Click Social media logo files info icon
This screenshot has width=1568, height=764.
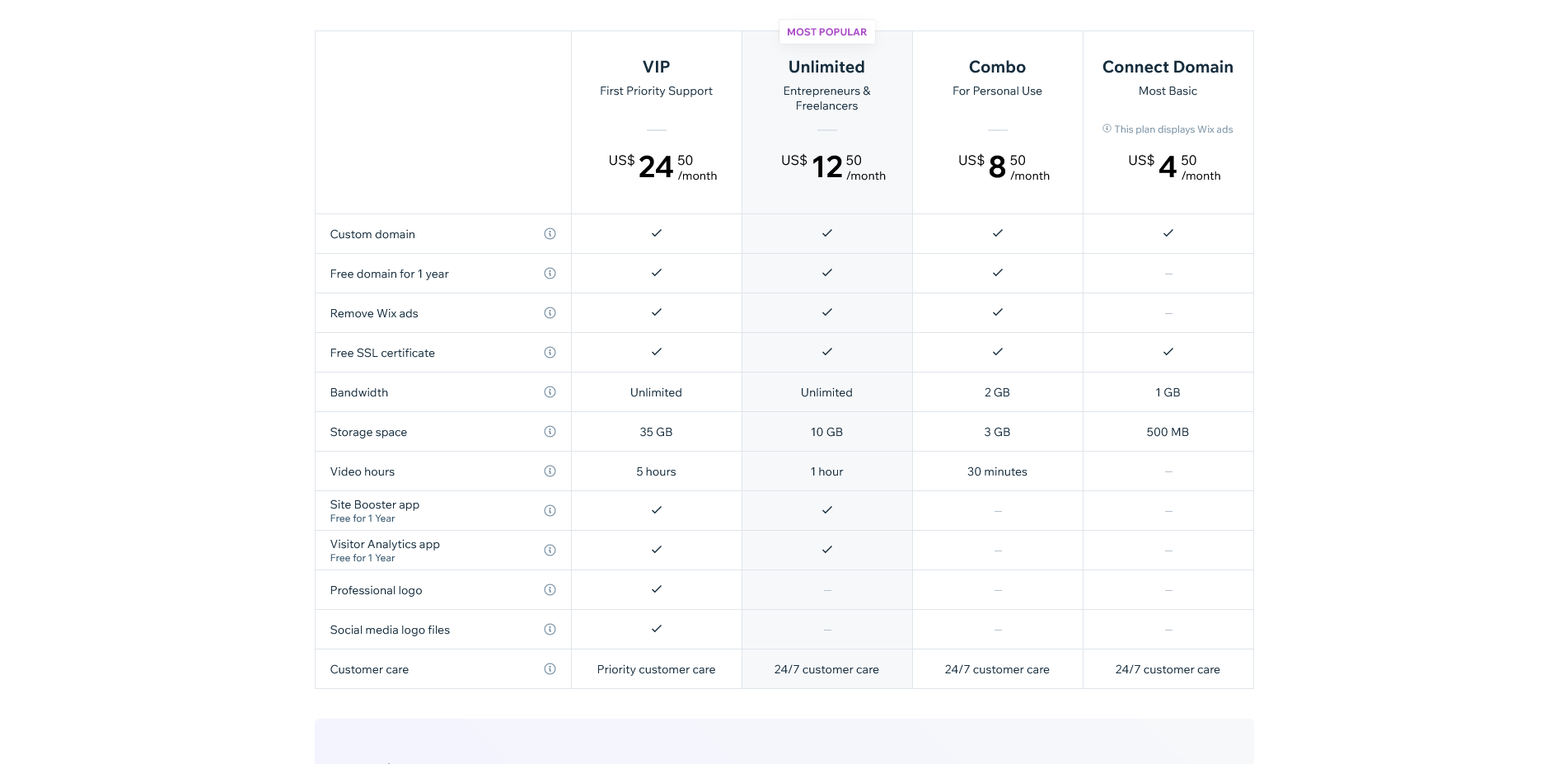550,630
